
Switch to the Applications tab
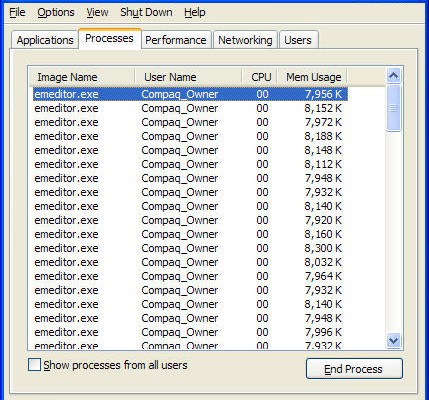[45, 40]
